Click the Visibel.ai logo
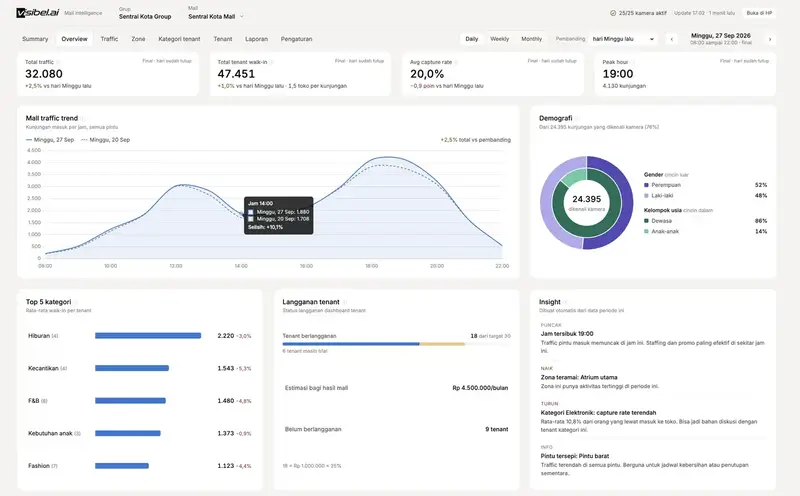The width and height of the screenshot is (800, 496). point(37,13)
